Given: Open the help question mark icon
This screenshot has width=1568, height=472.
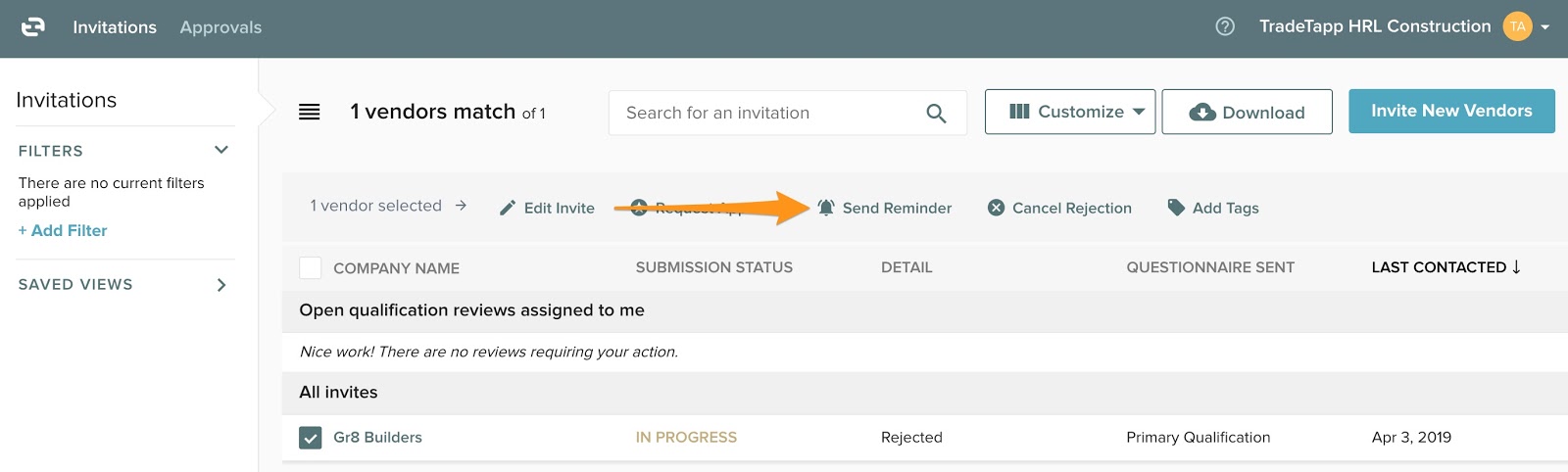Looking at the screenshot, I should click(x=1225, y=26).
